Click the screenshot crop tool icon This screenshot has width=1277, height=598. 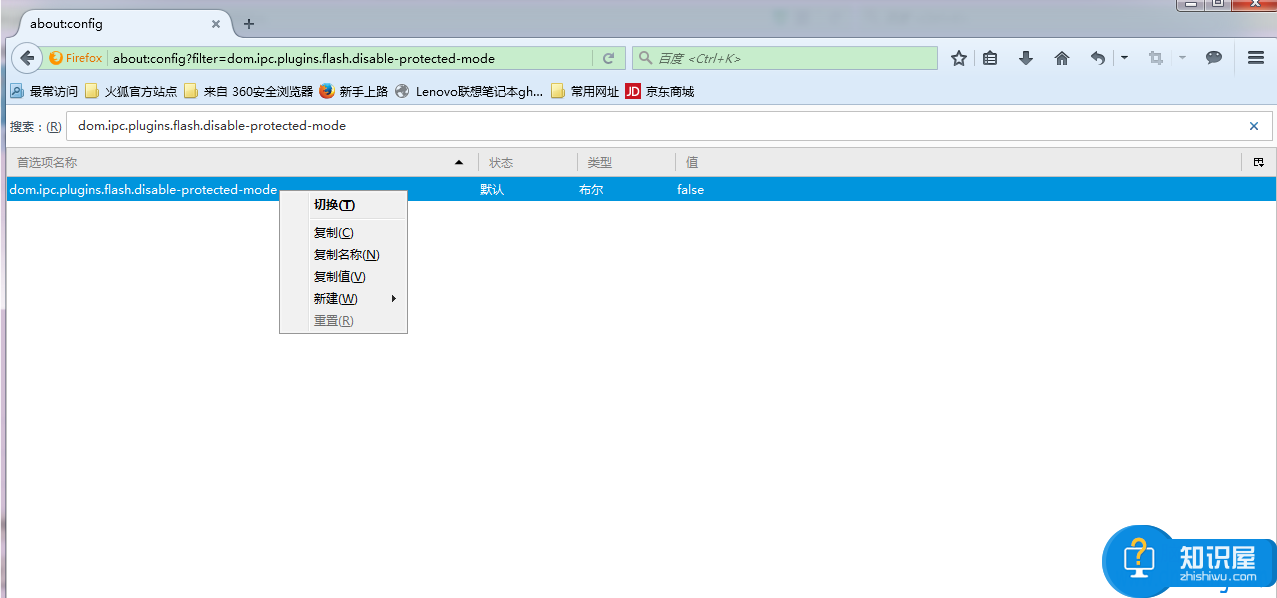click(1156, 58)
